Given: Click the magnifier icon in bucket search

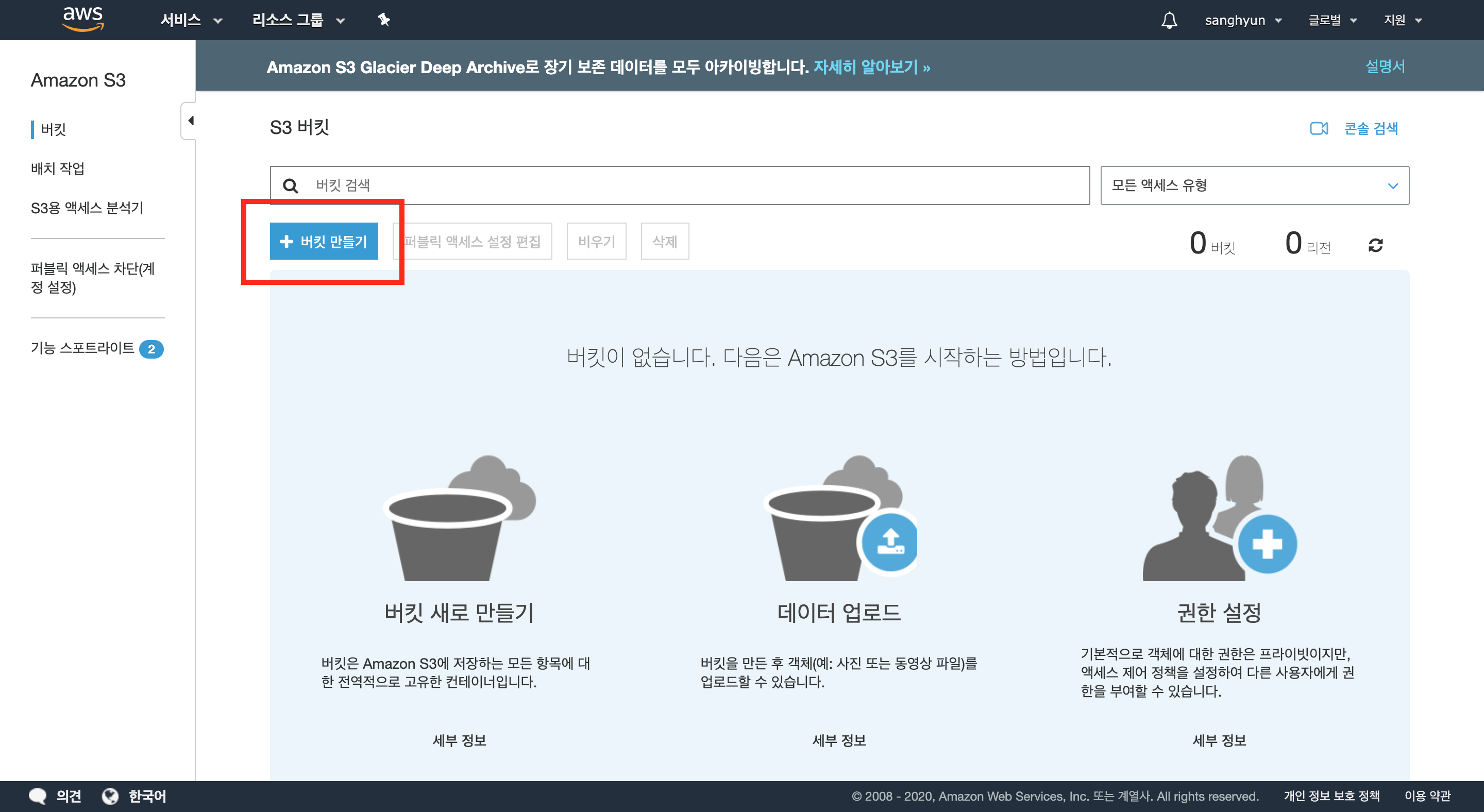Looking at the screenshot, I should tap(290, 185).
